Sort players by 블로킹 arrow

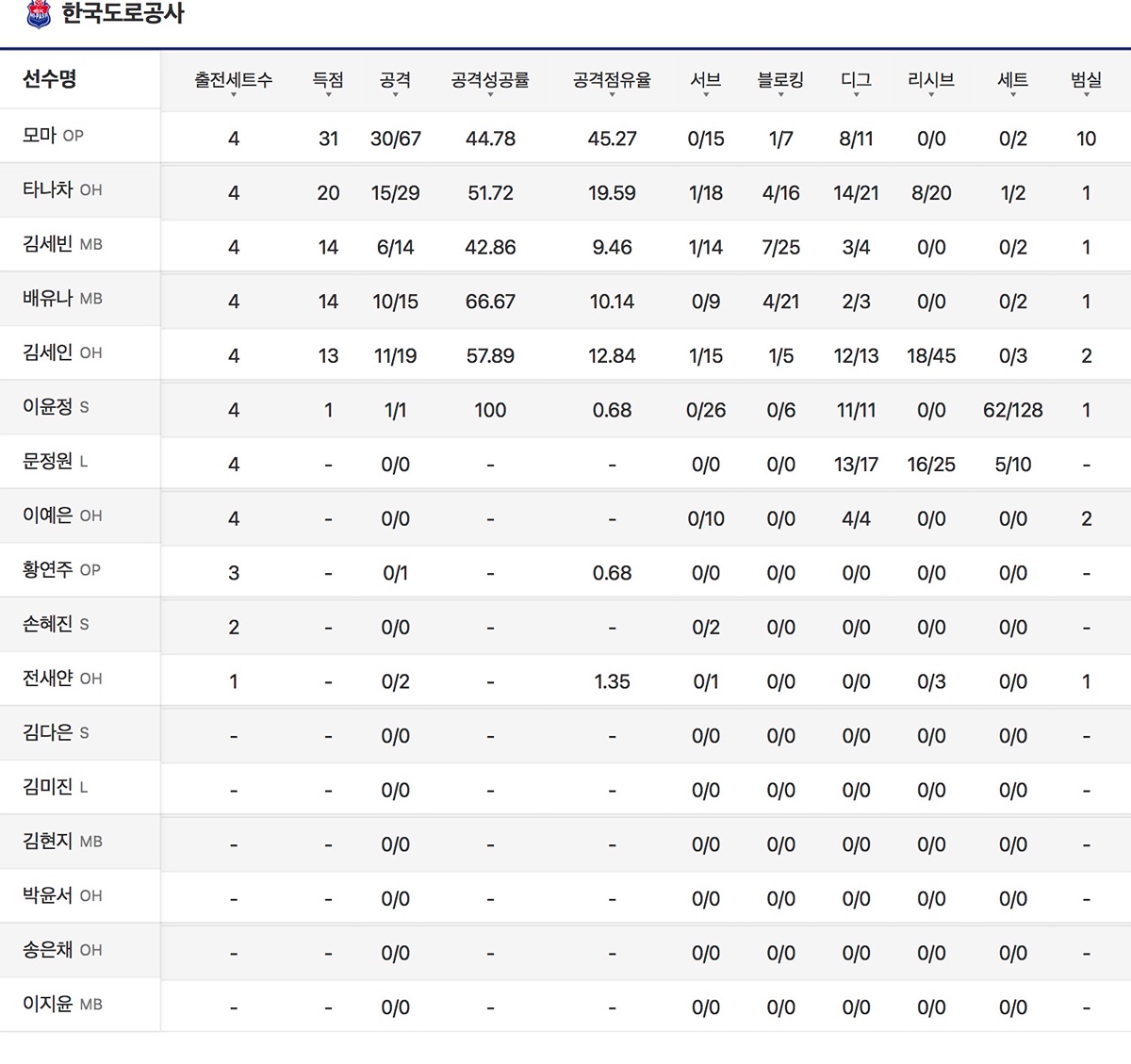point(780,93)
